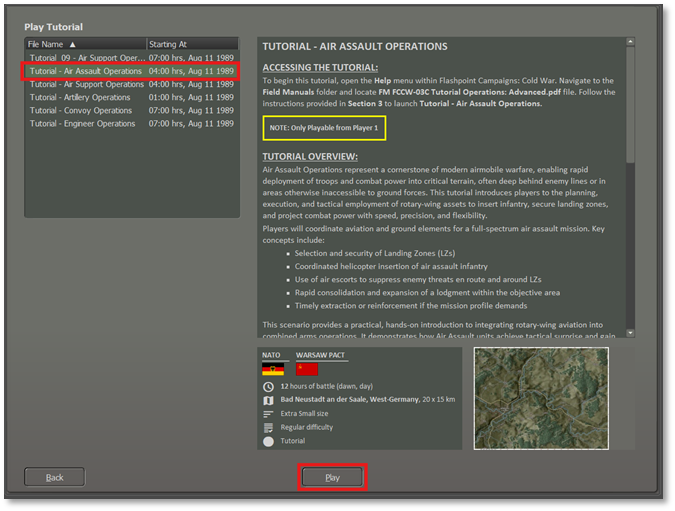The height and width of the screenshot is (511, 675).
Task: Click the difficulty level icon
Action: [268, 427]
